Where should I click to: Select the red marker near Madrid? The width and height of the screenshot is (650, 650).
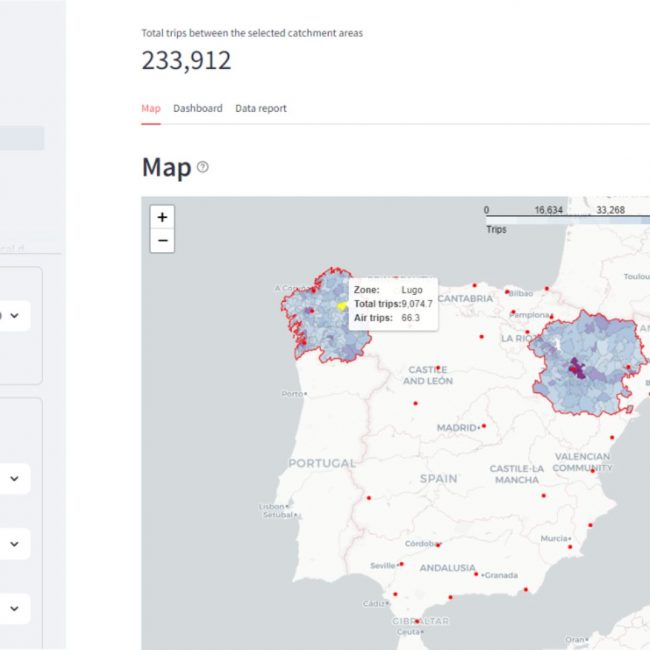pyautogui.click(x=484, y=425)
